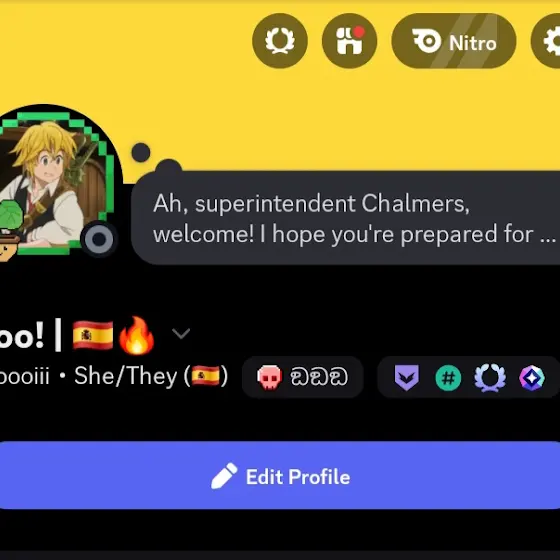Open the Shop icon with red notification dot

click(349, 40)
